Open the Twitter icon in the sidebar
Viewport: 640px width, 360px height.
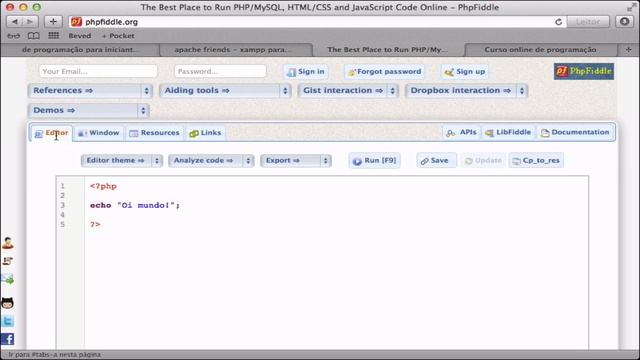click(x=8, y=321)
